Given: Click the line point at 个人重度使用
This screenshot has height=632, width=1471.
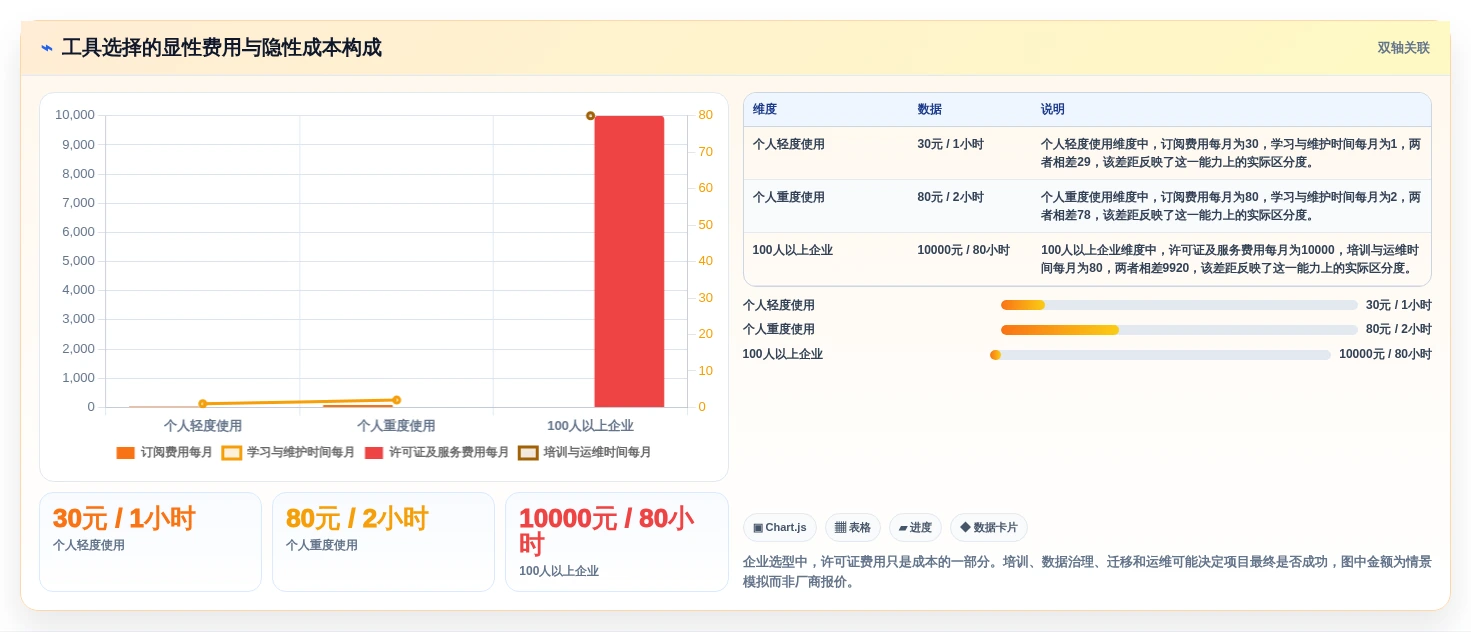Looking at the screenshot, I should 396,400.
